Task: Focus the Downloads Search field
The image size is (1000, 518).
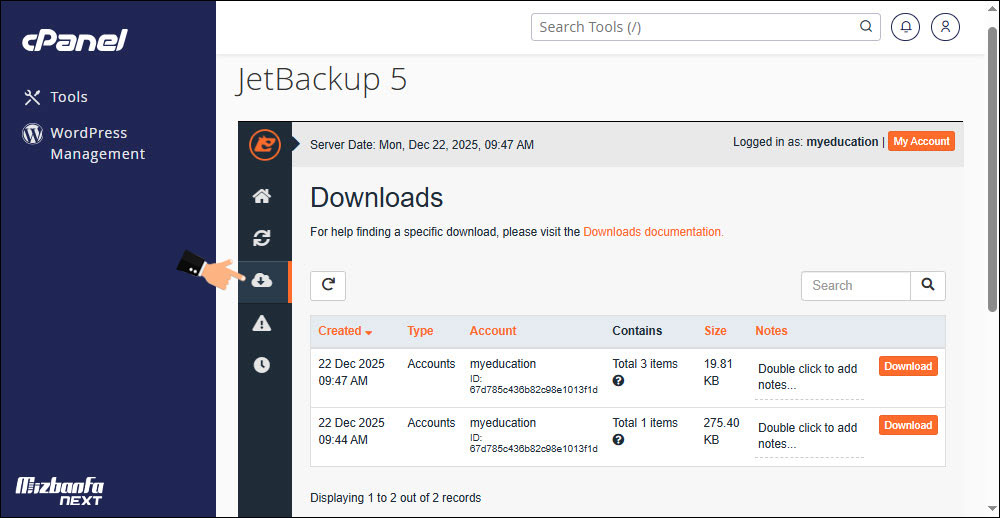Action: 856,285
